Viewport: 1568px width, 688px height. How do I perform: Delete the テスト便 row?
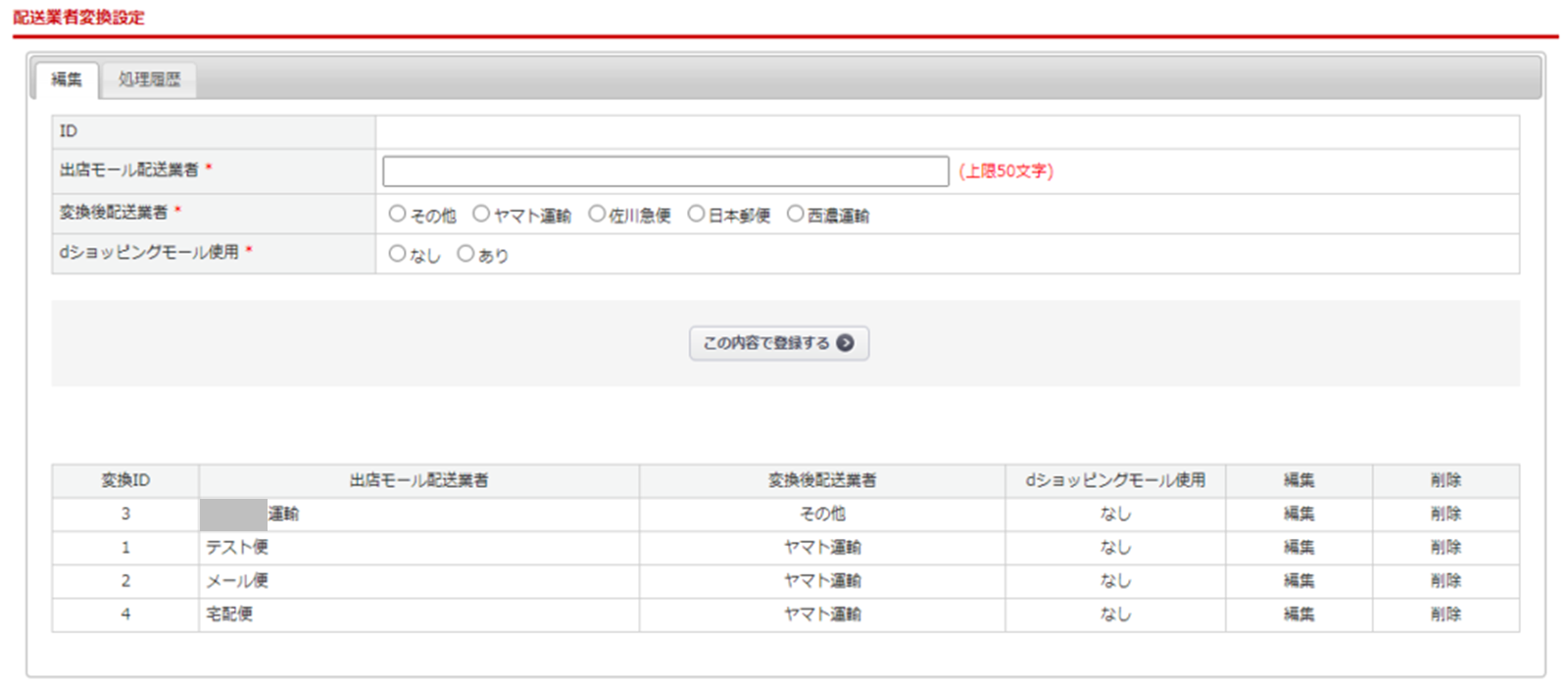click(1445, 547)
